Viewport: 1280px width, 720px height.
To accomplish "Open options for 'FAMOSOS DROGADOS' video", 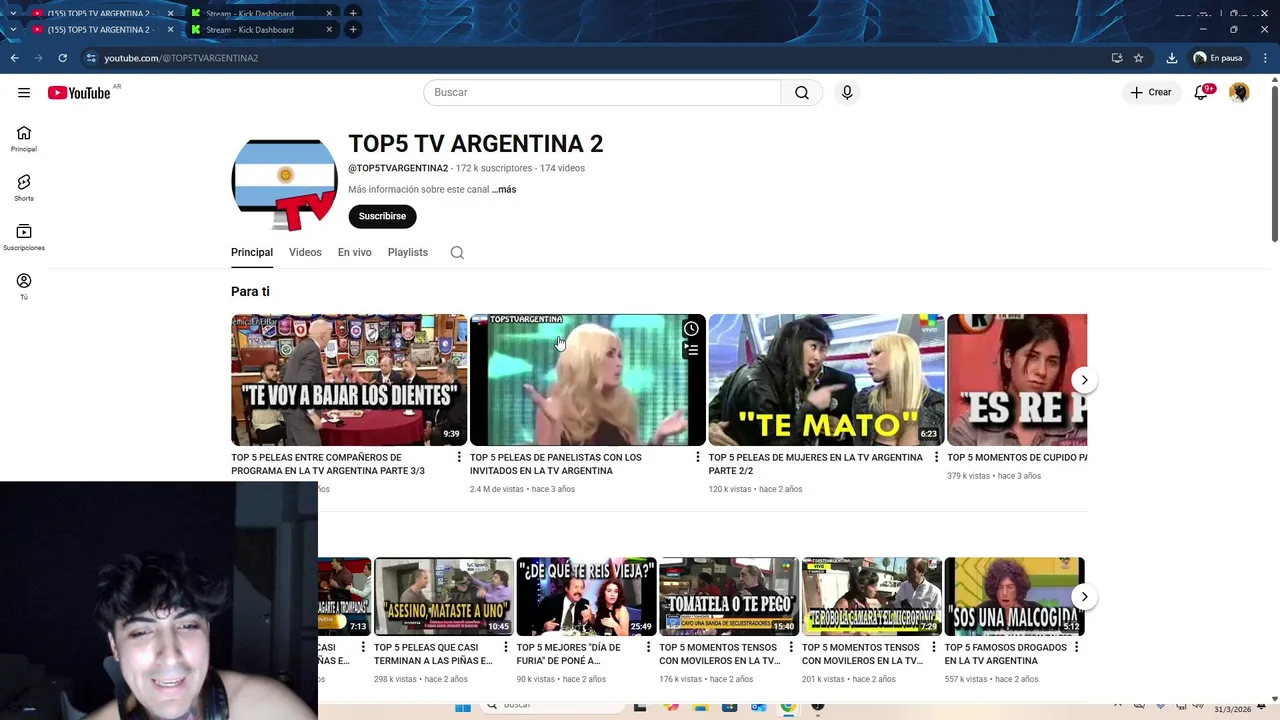I will 1076,647.
